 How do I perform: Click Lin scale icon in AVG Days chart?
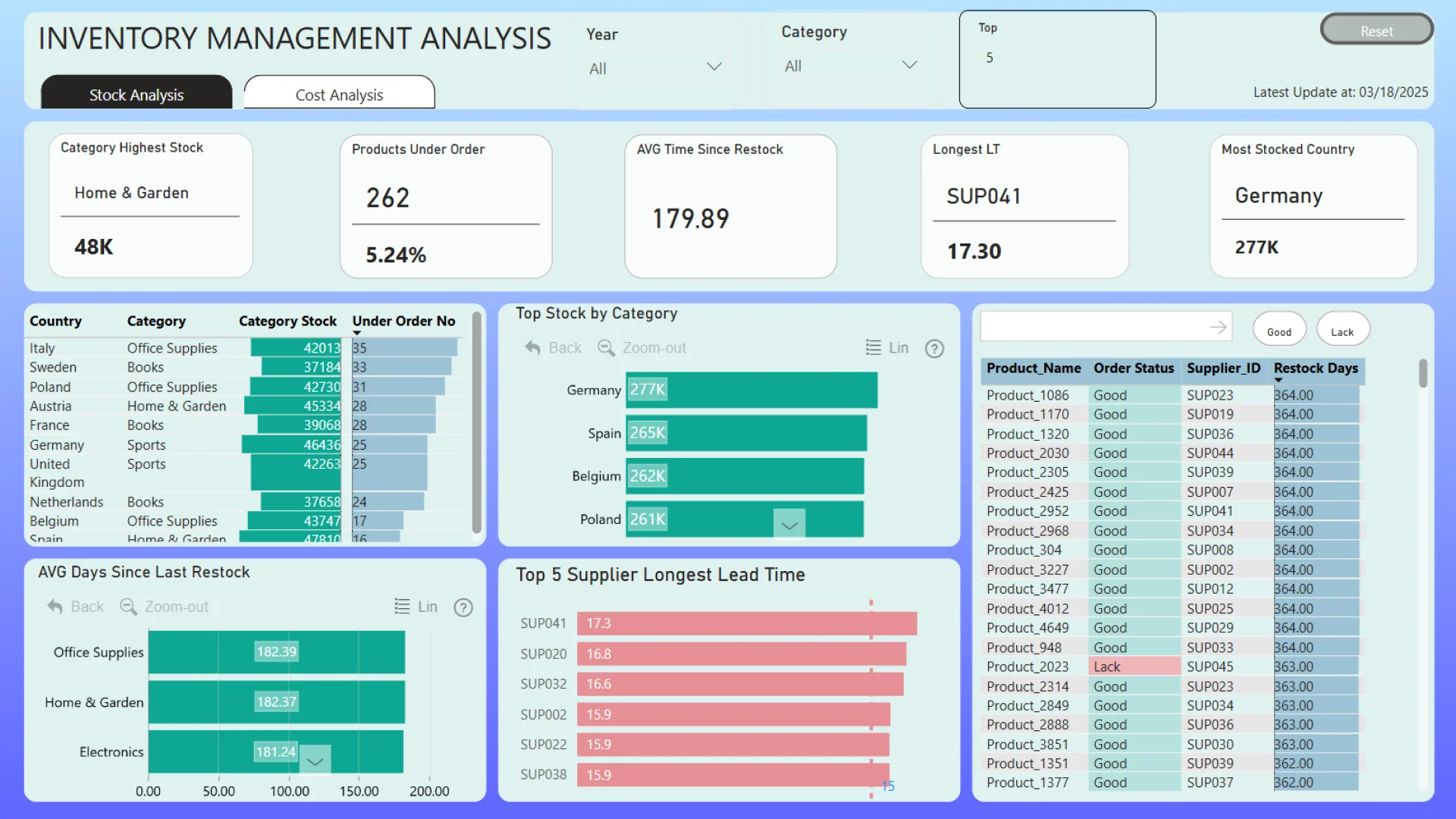tap(402, 607)
